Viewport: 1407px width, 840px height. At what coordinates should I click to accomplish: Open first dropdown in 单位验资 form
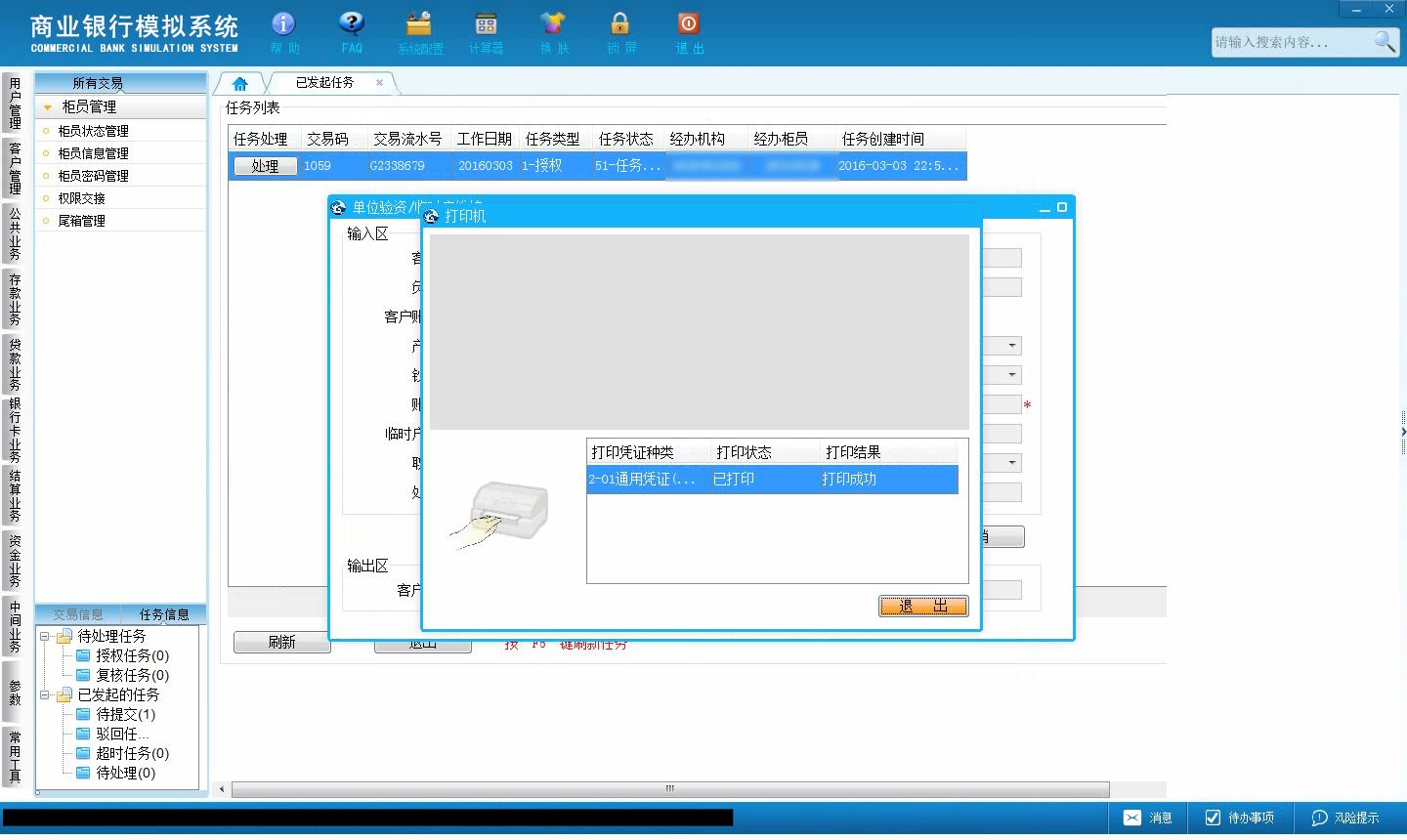pos(1012,346)
